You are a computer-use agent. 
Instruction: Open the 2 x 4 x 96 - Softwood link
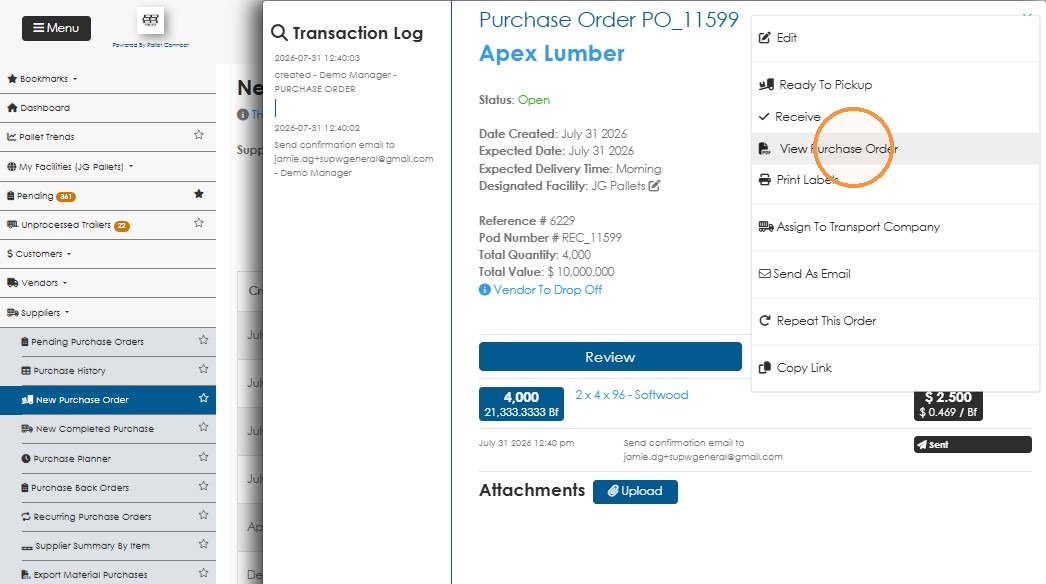[632, 395]
